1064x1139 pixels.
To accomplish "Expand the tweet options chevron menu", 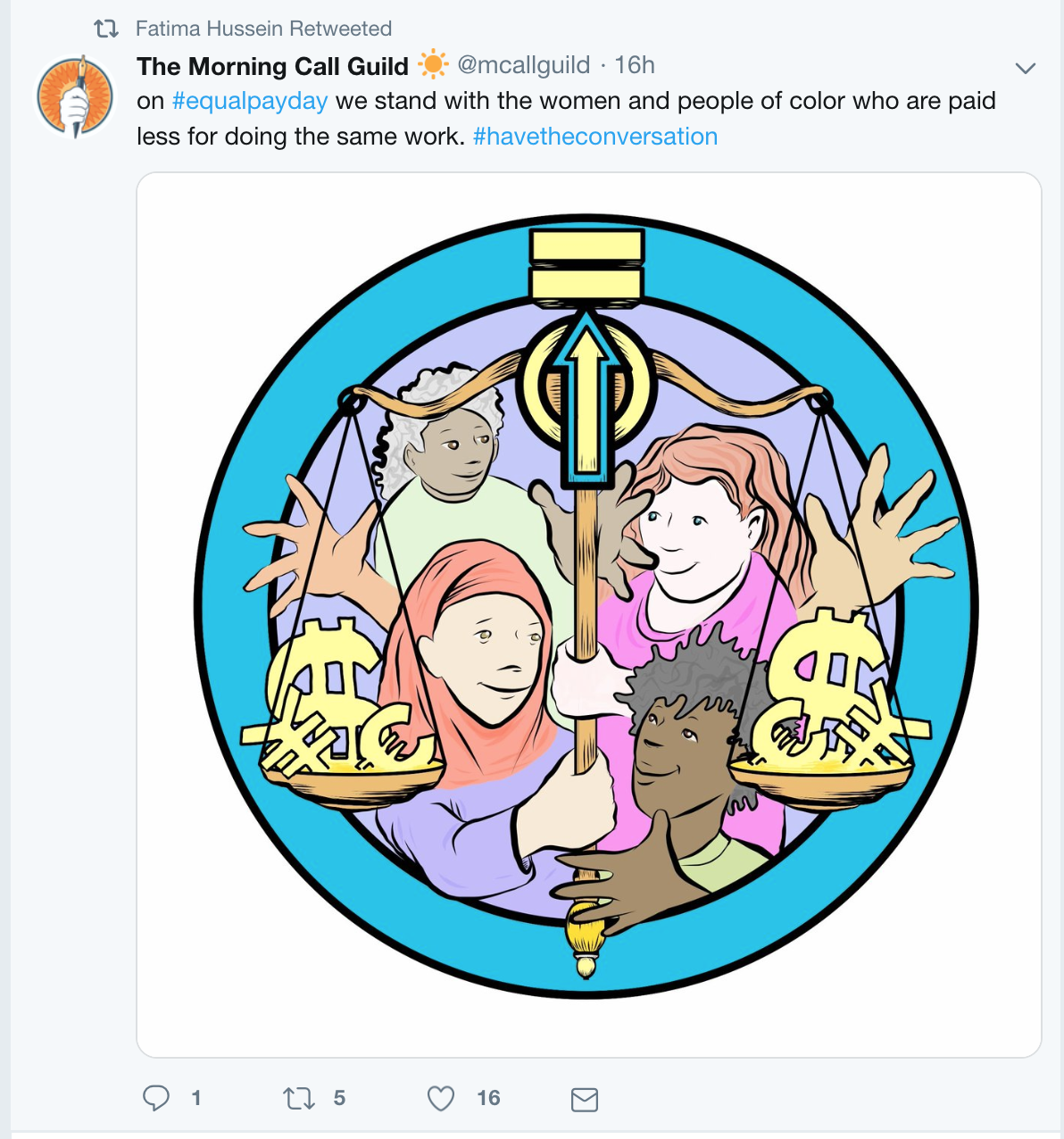I will pyautogui.click(x=1026, y=68).
